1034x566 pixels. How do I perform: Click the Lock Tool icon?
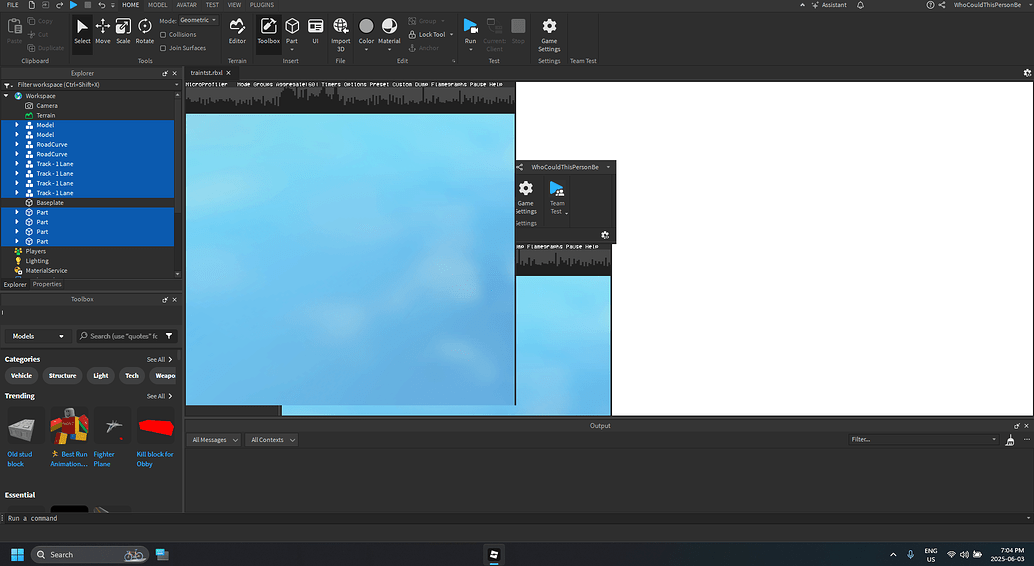tap(412, 34)
